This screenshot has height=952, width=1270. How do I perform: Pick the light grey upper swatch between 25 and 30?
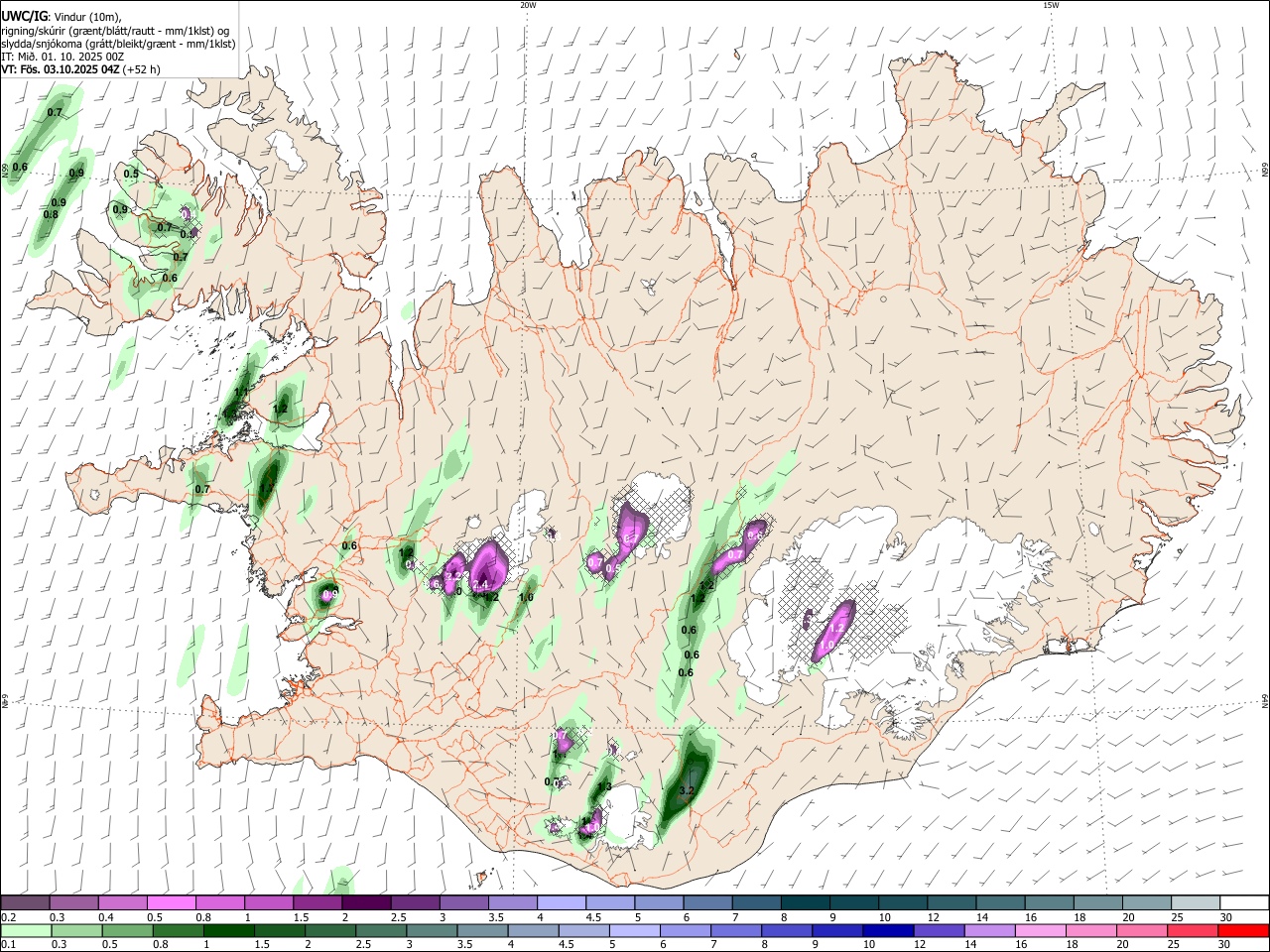1194,902
